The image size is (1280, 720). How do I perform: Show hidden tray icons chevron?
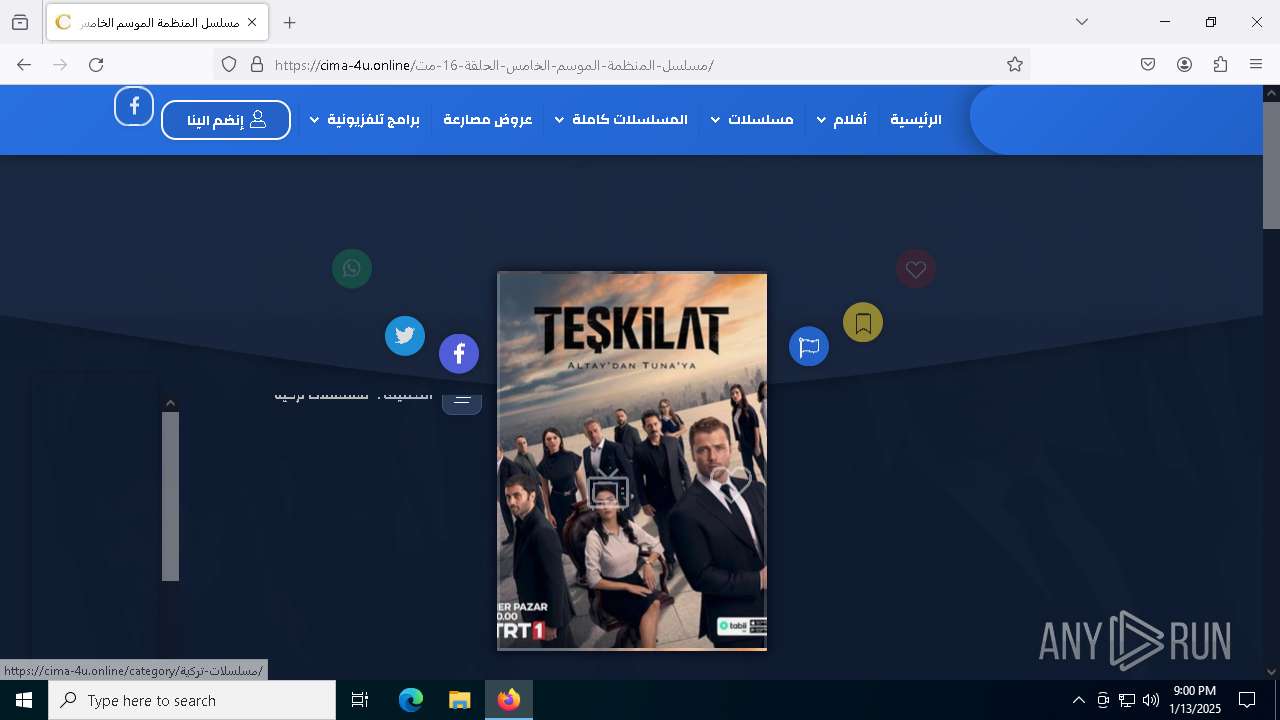coord(1079,700)
